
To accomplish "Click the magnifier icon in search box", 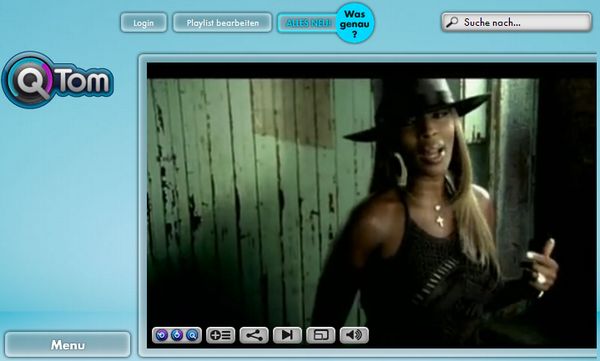I will tap(452, 22).
